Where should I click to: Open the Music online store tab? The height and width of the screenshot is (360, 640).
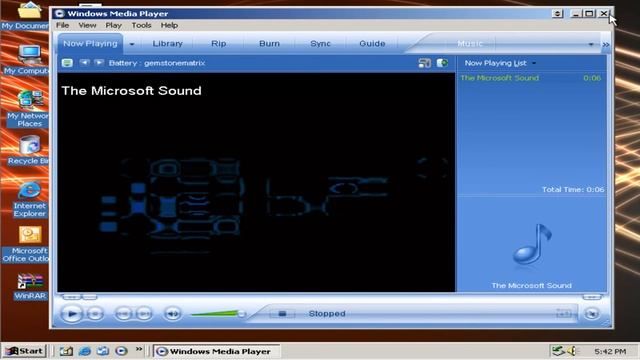tap(470, 43)
